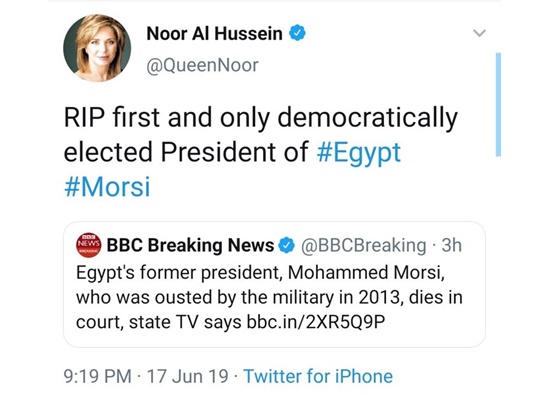Click the 3h timestamp on quoted tweet

(451, 245)
